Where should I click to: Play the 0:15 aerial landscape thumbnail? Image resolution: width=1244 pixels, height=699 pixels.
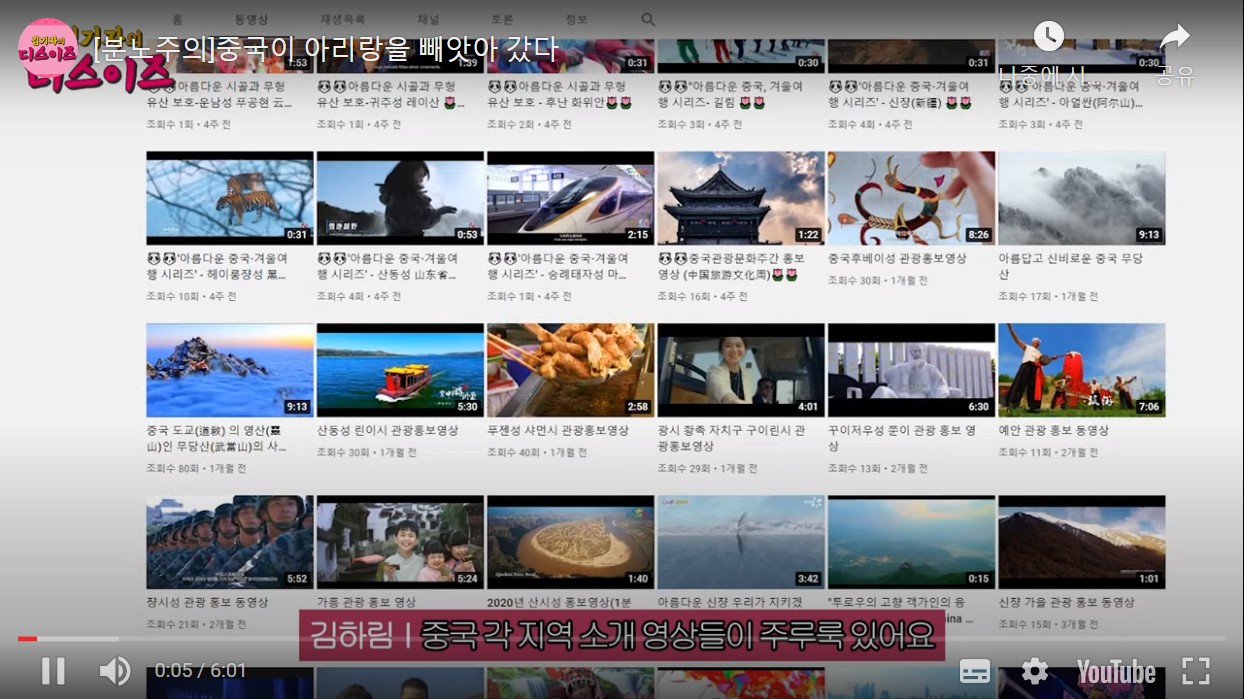(911, 542)
